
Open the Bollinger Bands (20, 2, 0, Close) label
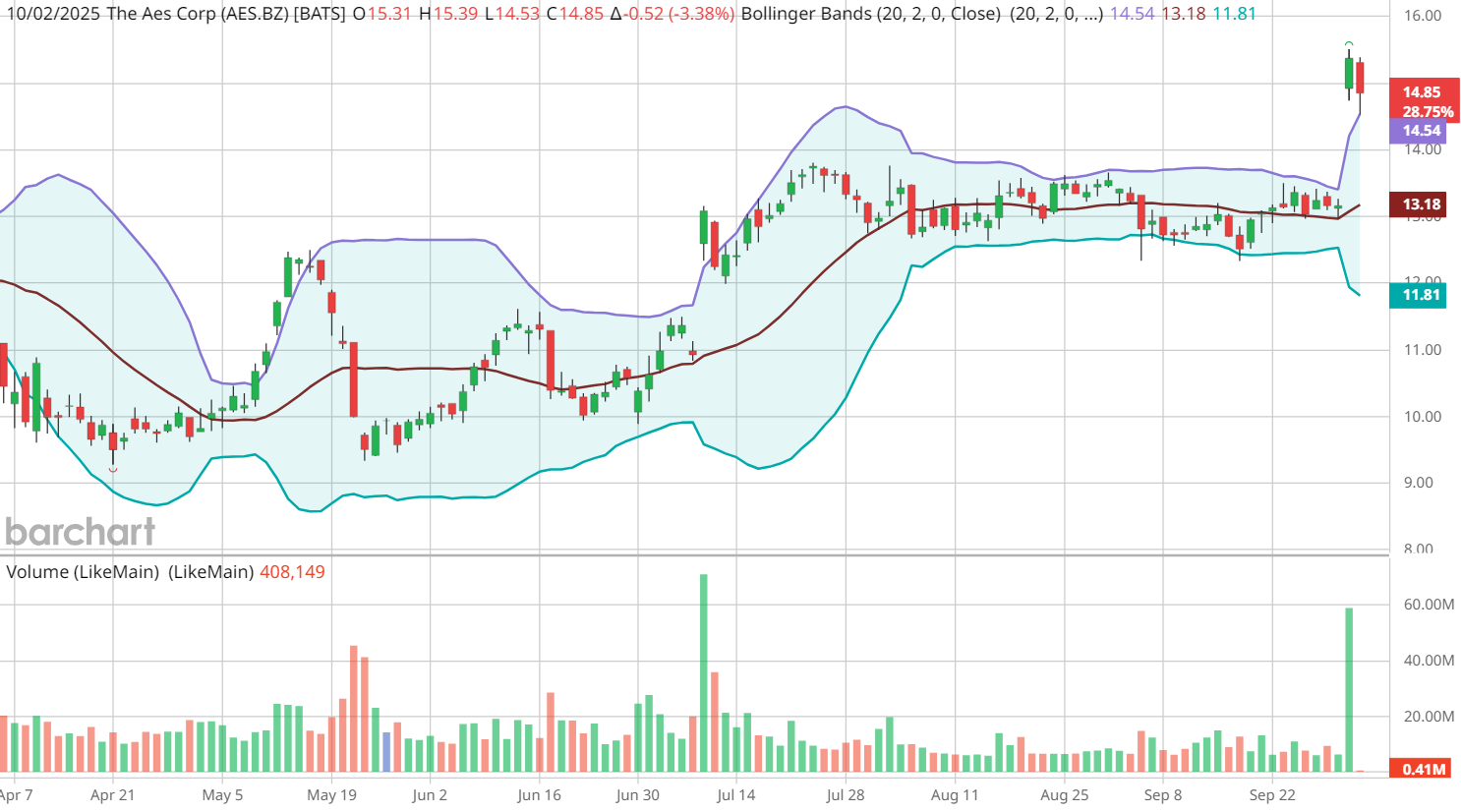871,14
